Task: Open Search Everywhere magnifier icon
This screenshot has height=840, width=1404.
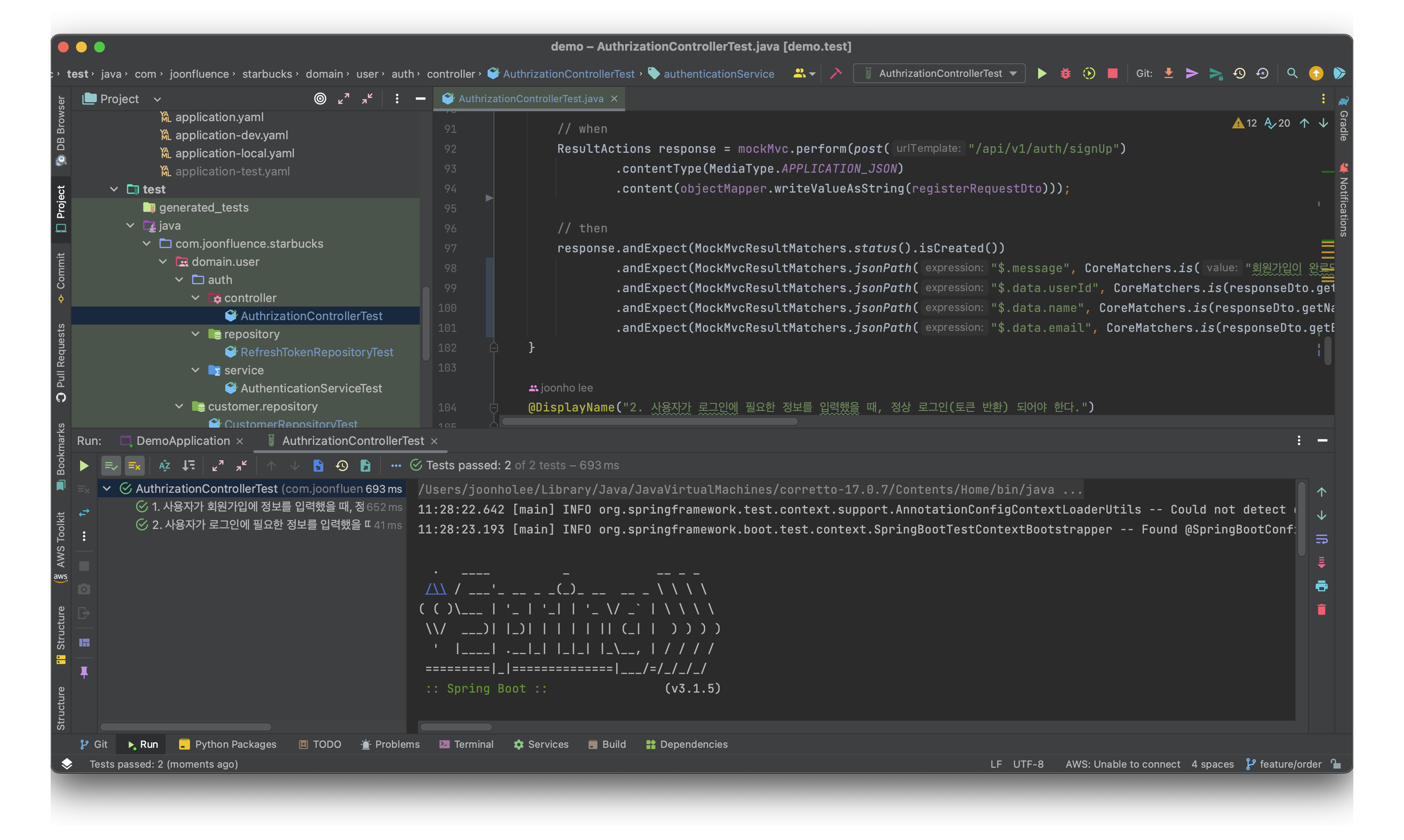Action: pos(1292,74)
